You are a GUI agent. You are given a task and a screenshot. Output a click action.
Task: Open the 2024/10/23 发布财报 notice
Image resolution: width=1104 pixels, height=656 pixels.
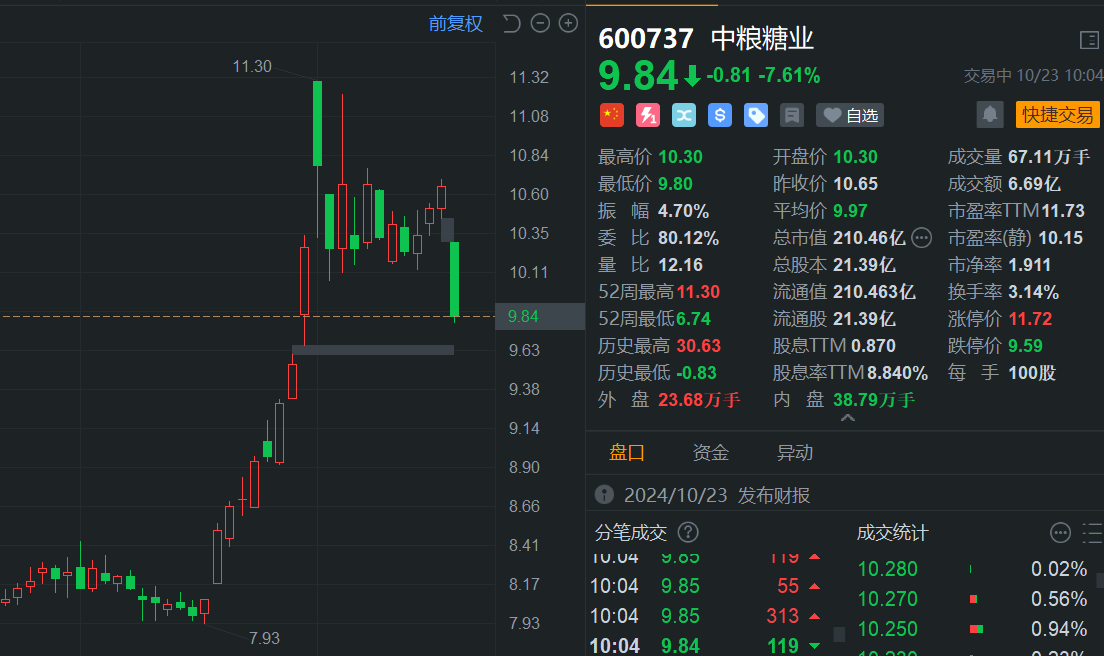click(x=703, y=495)
